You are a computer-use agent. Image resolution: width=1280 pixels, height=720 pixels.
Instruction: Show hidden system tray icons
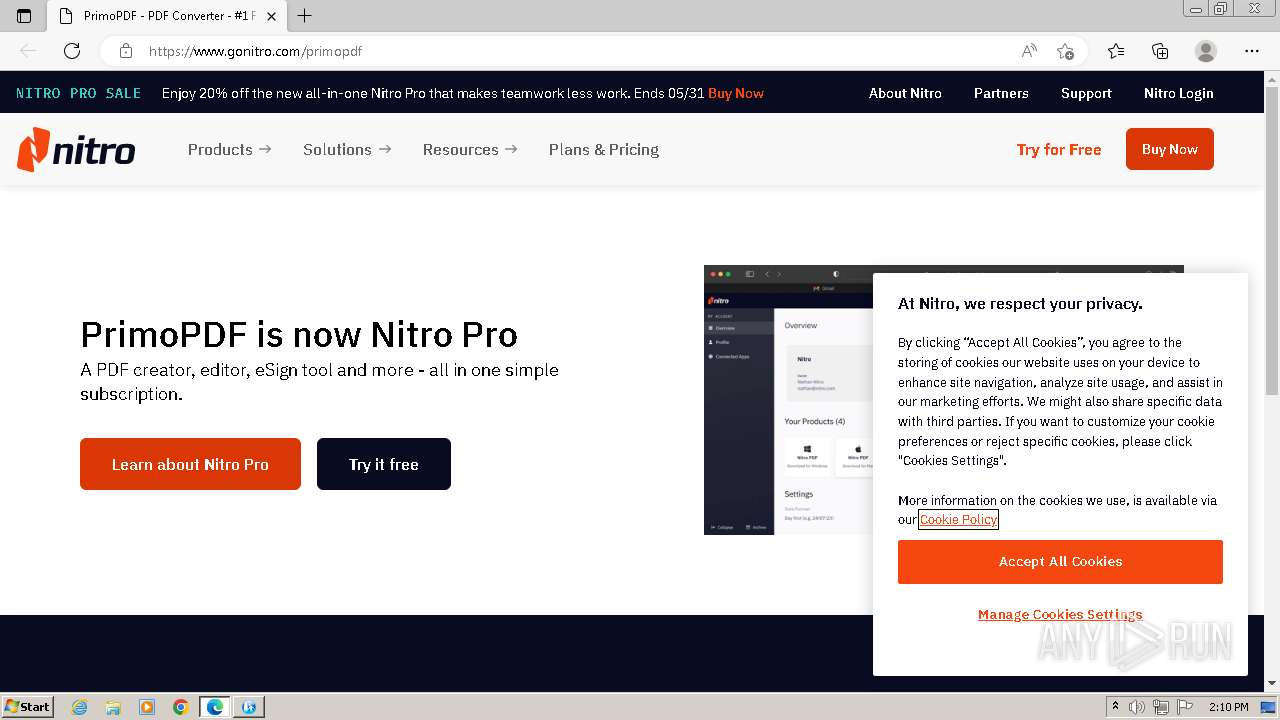(x=1115, y=707)
